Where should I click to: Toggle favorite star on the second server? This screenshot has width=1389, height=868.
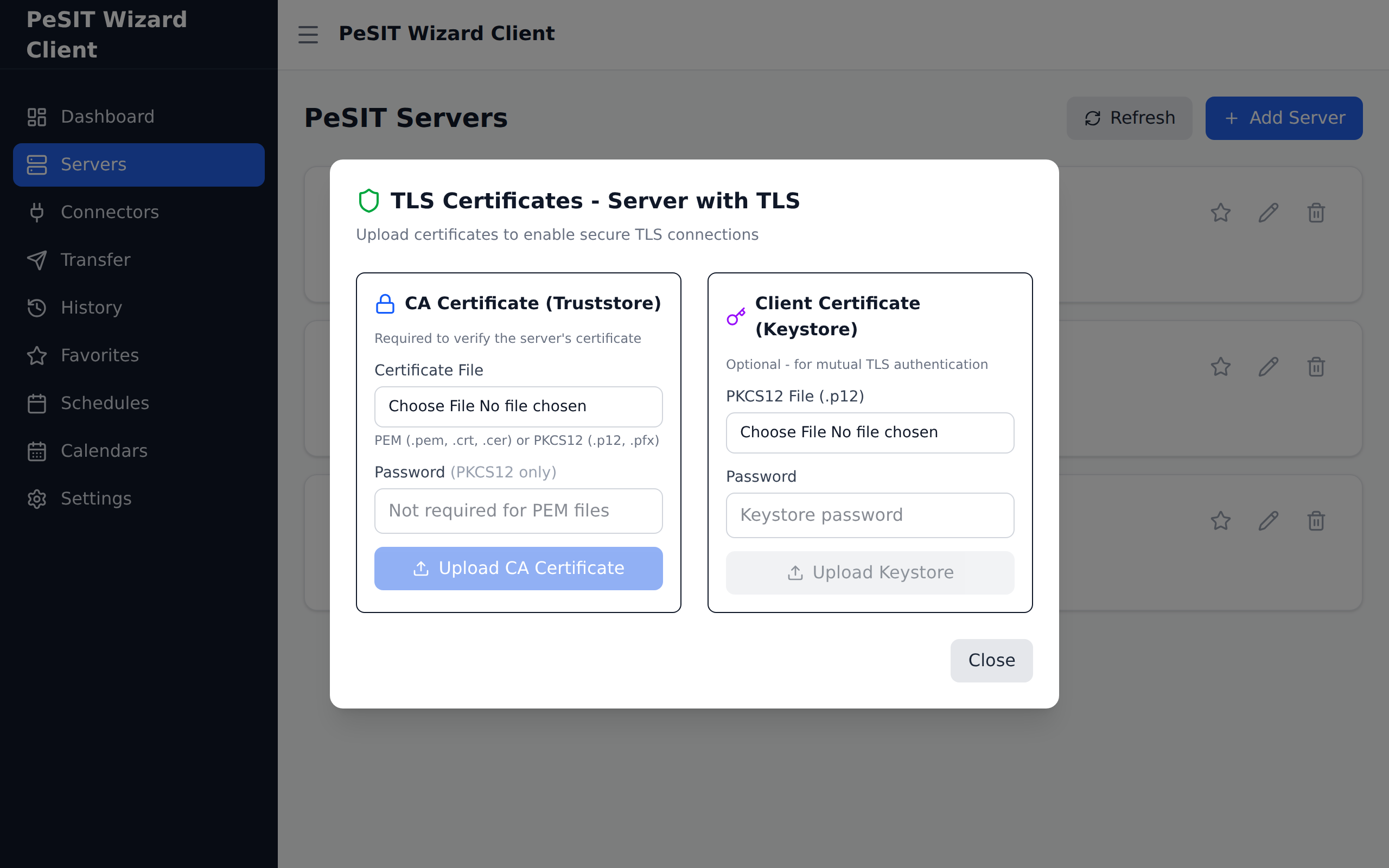click(x=1221, y=366)
